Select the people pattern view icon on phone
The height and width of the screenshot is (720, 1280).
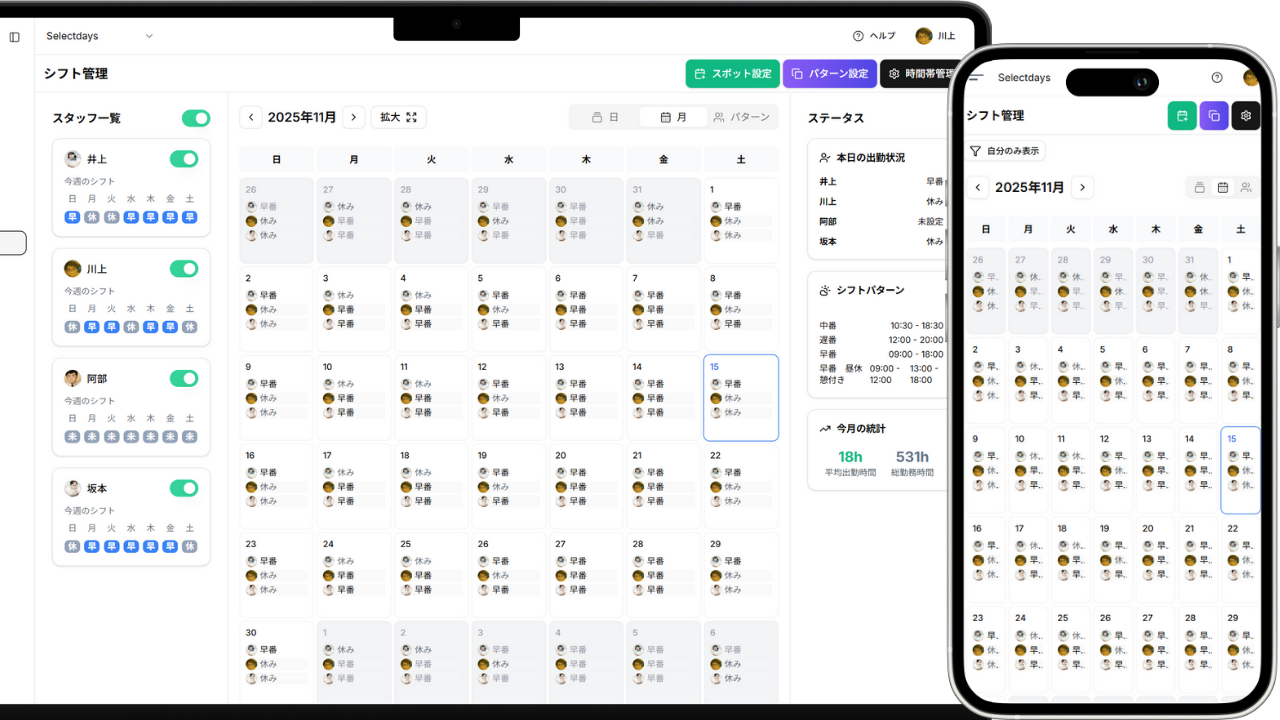click(1245, 187)
